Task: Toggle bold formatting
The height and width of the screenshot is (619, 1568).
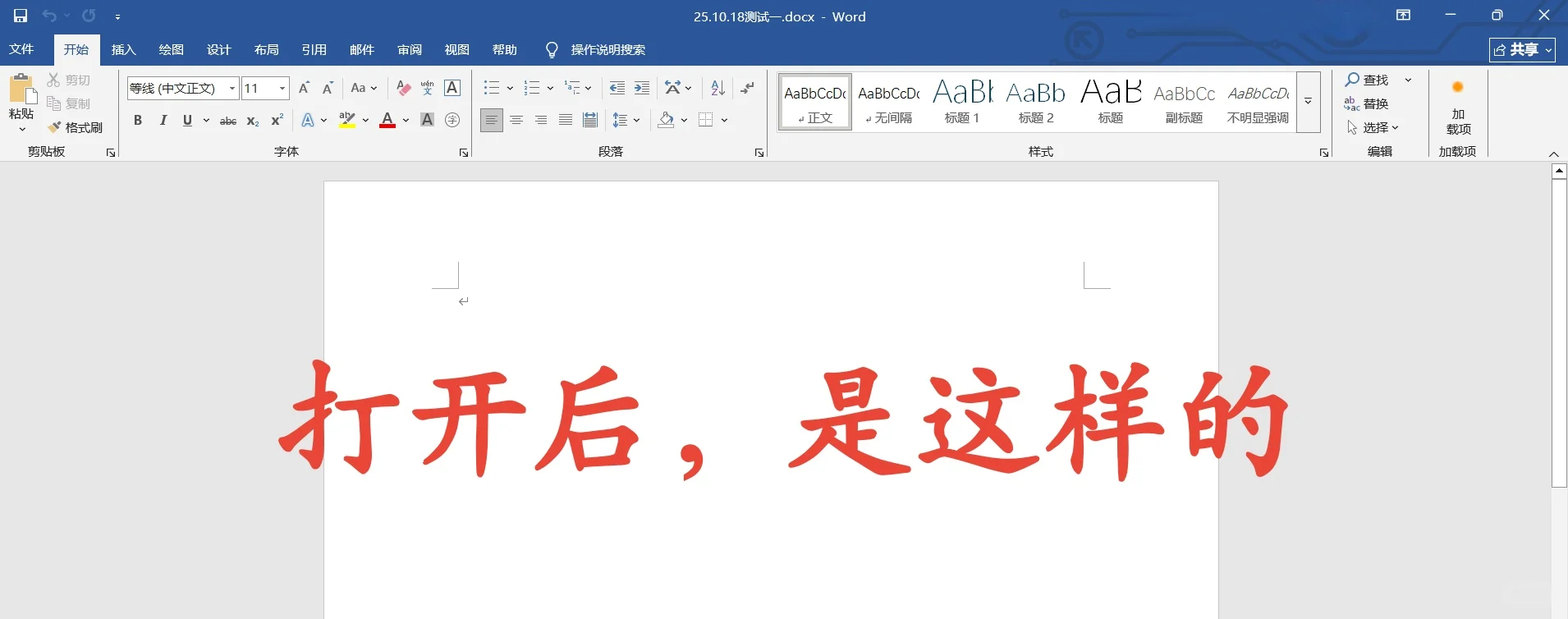Action: [x=138, y=120]
